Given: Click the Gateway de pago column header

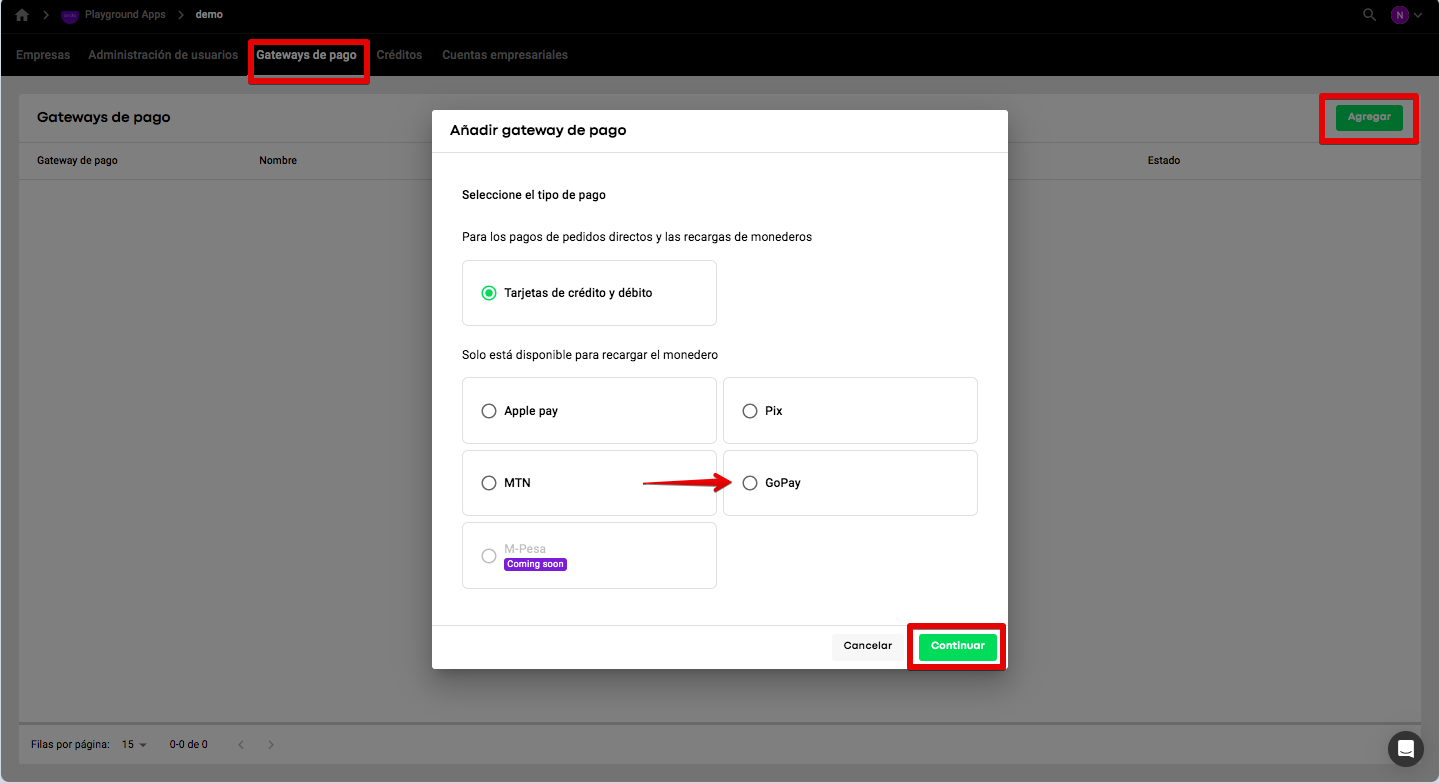Looking at the screenshot, I should point(77,160).
